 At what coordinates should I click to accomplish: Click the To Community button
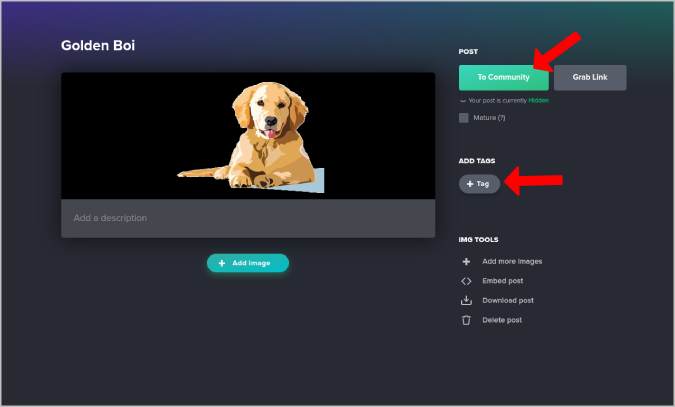[503, 78]
